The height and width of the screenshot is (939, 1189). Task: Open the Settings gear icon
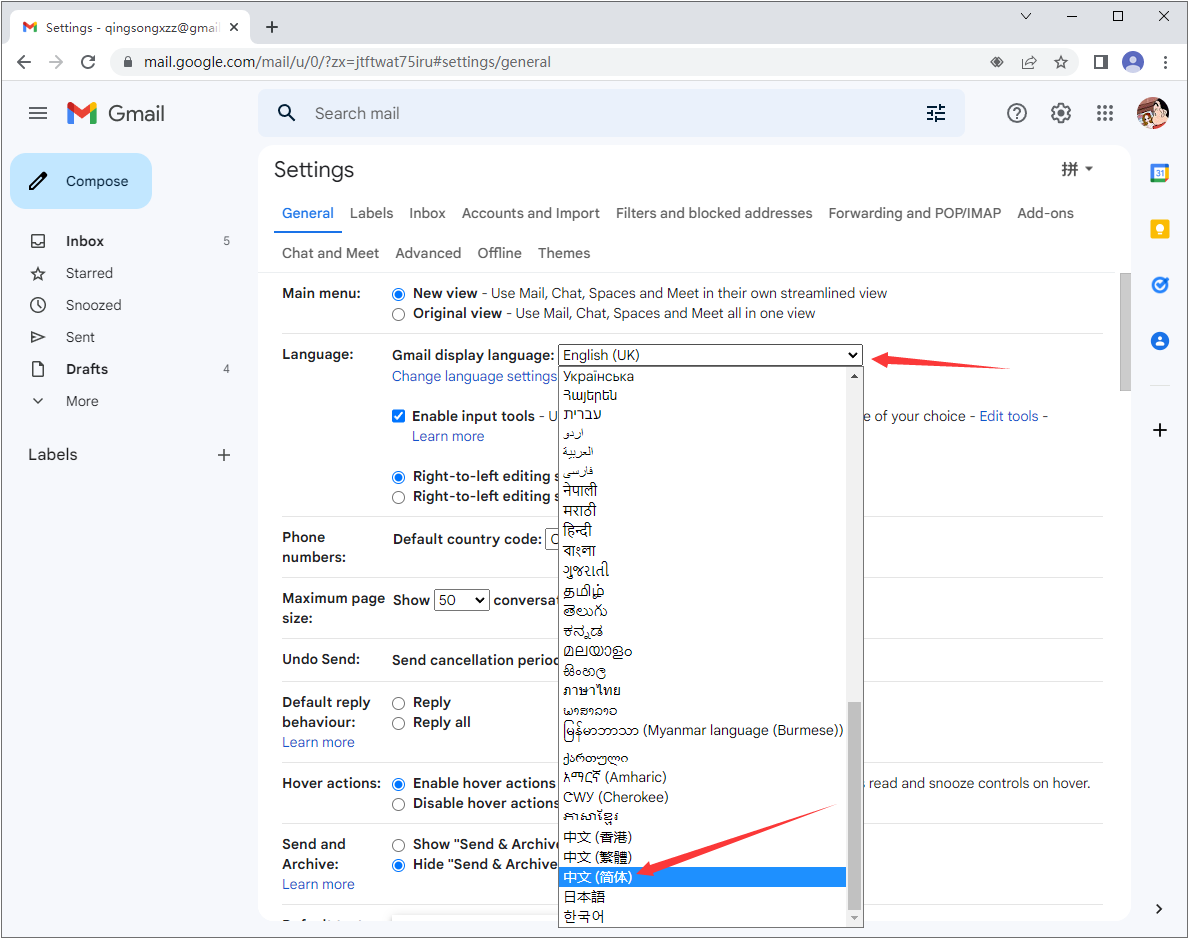[1060, 113]
